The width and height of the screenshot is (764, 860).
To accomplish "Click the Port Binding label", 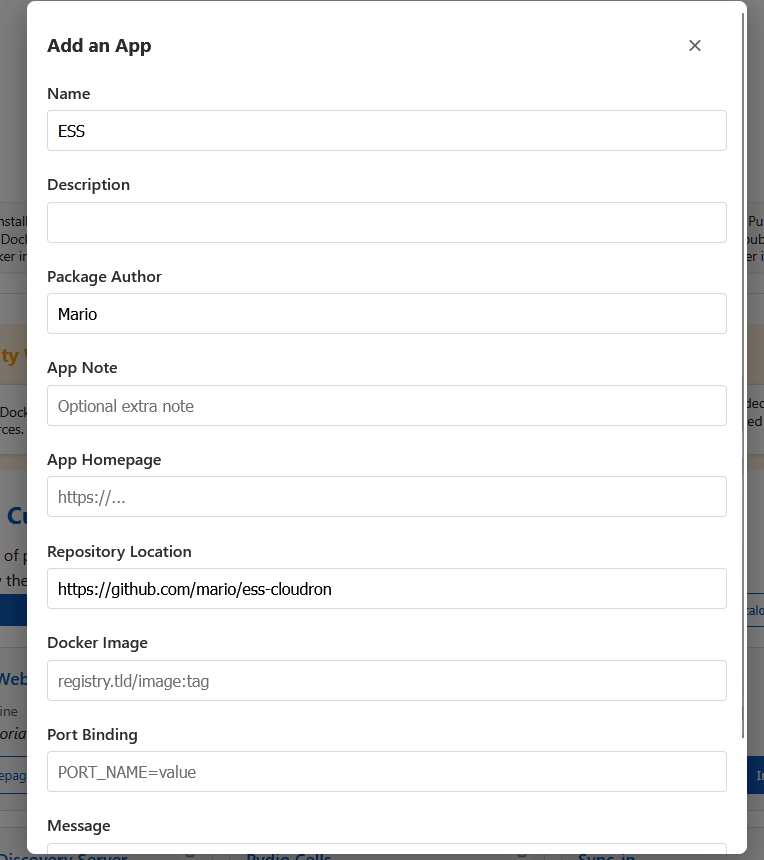I will click(x=92, y=735).
